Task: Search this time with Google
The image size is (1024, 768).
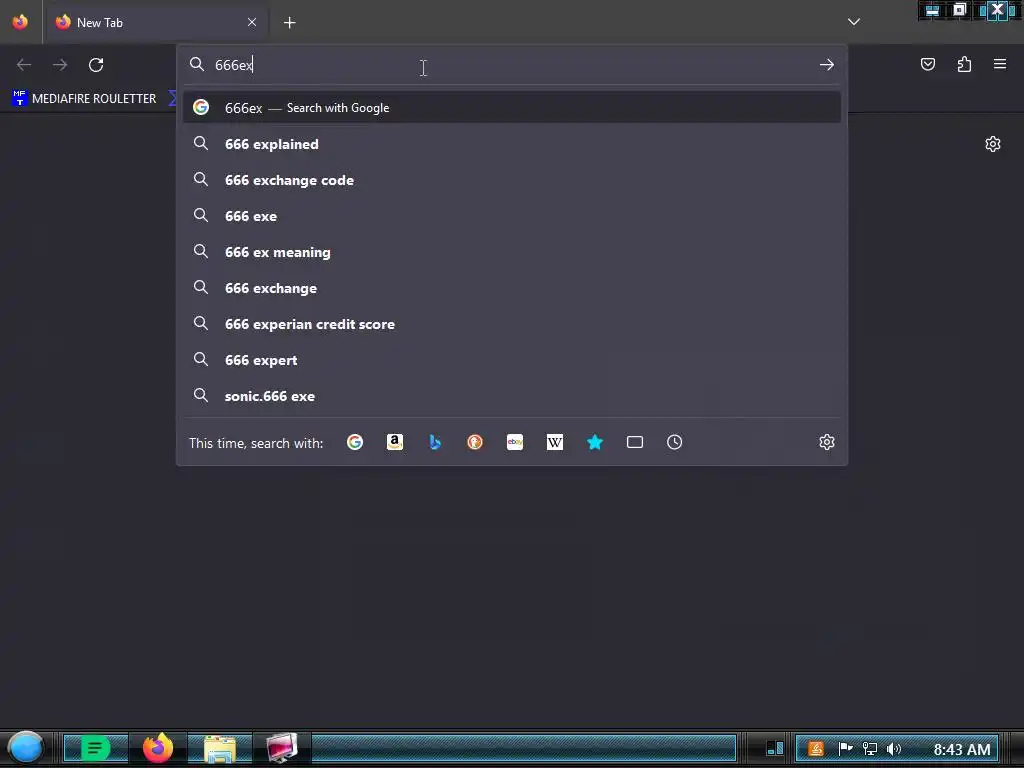Action: pos(355,442)
